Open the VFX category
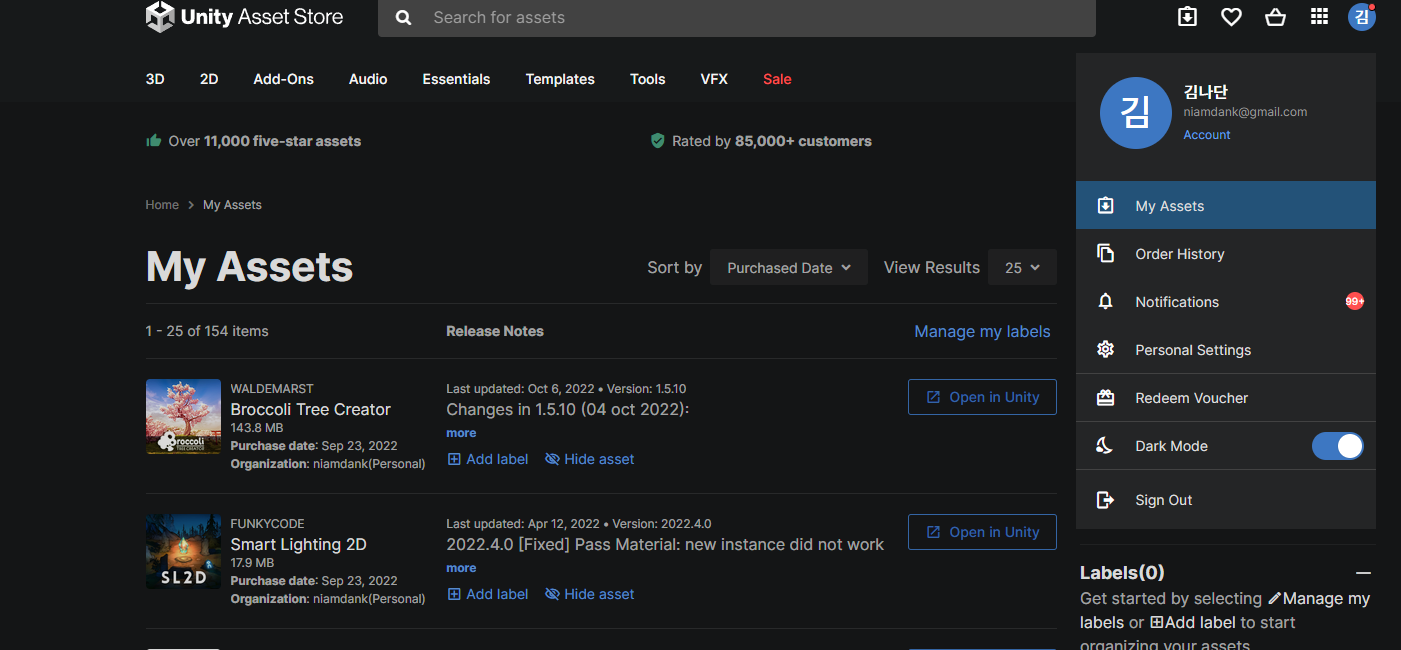The height and width of the screenshot is (650, 1401). click(x=714, y=79)
